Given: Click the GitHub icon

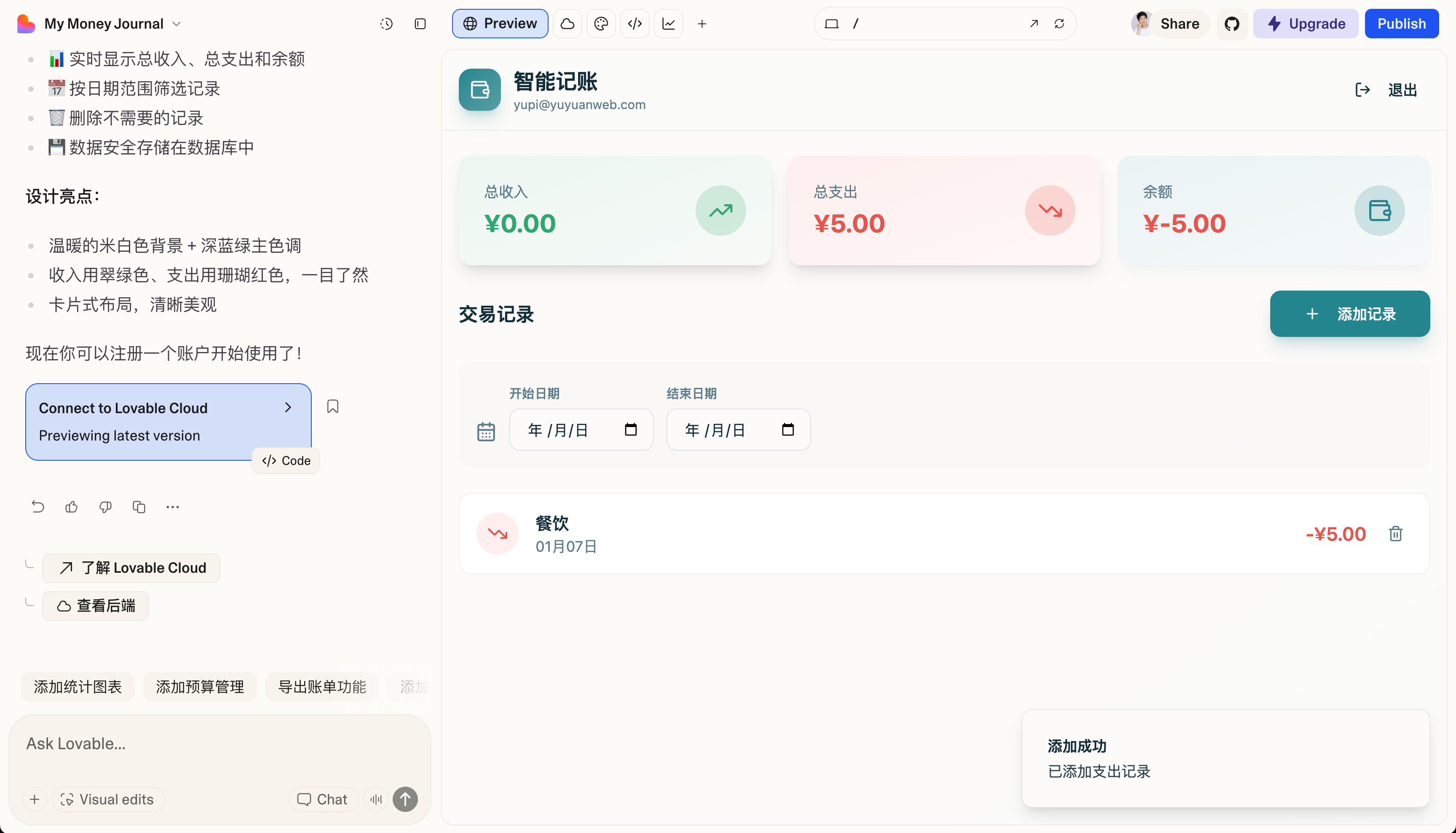Looking at the screenshot, I should coord(1231,24).
